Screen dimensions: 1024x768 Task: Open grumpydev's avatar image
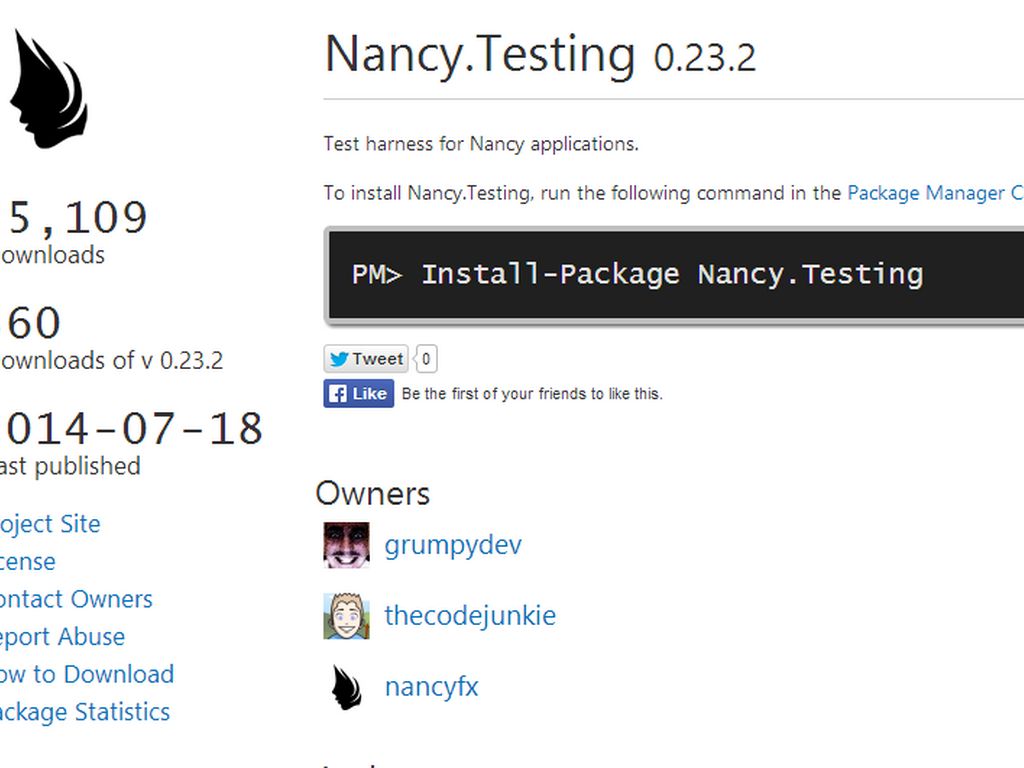pos(346,545)
